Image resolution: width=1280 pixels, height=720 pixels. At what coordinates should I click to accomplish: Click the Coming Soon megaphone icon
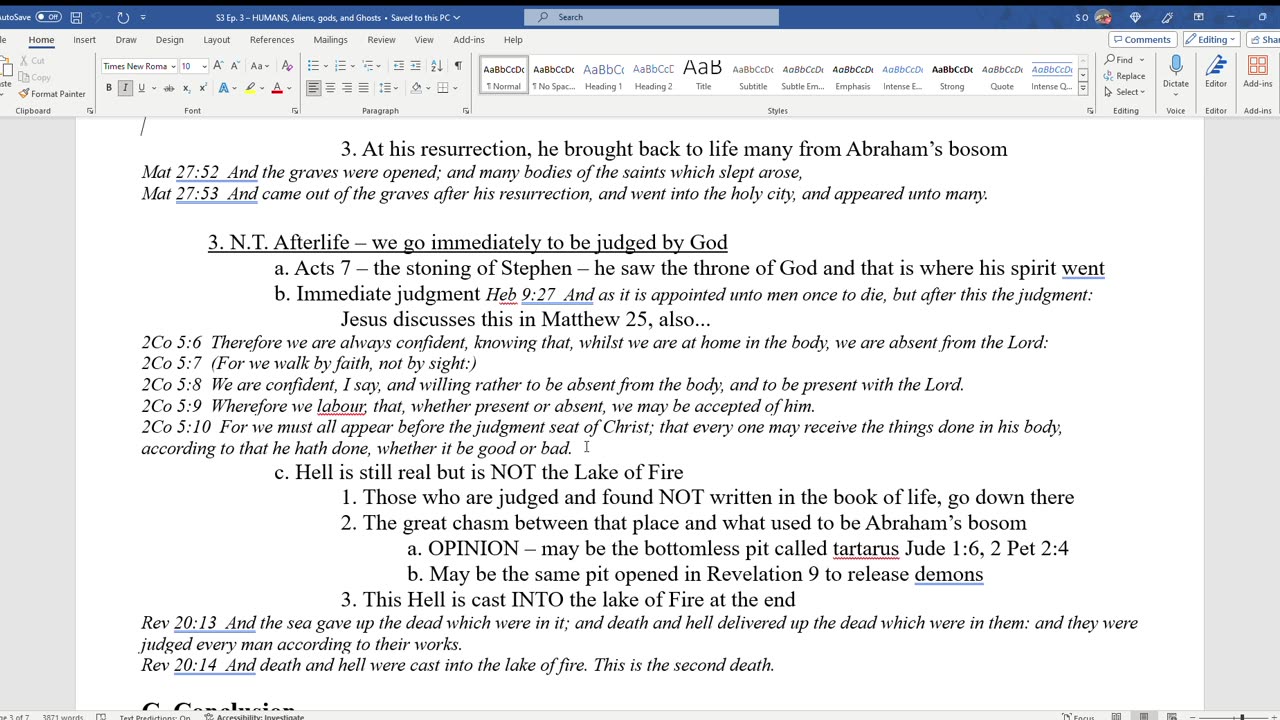click(x=1167, y=17)
